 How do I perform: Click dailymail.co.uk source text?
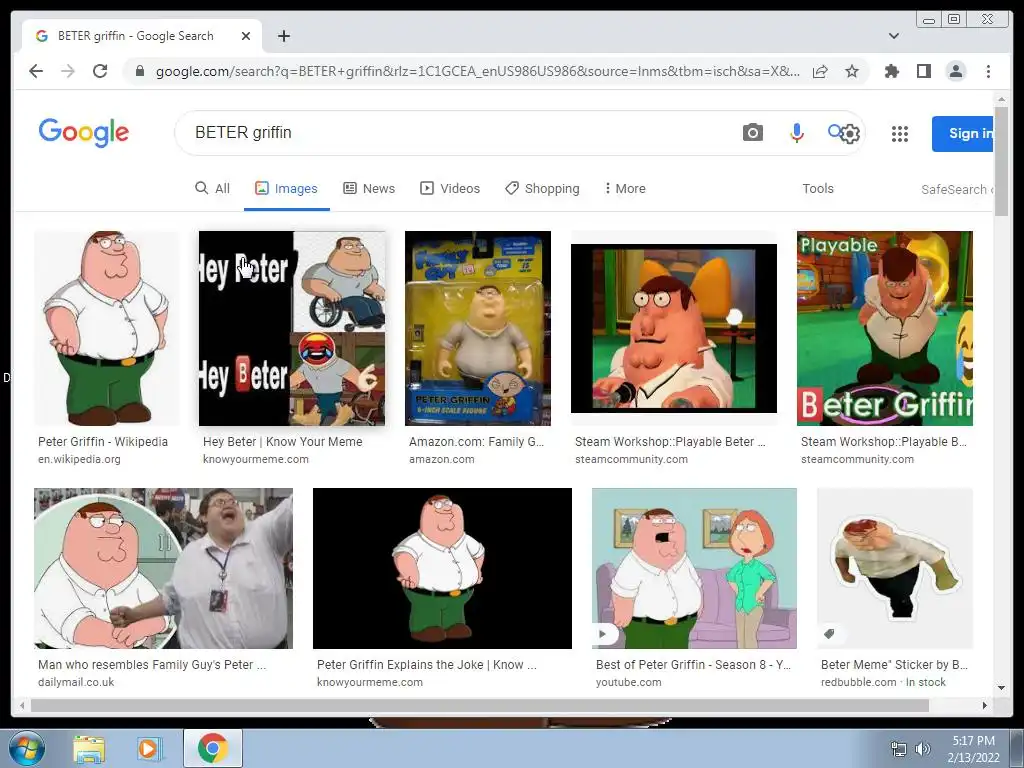tap(76, 682)
